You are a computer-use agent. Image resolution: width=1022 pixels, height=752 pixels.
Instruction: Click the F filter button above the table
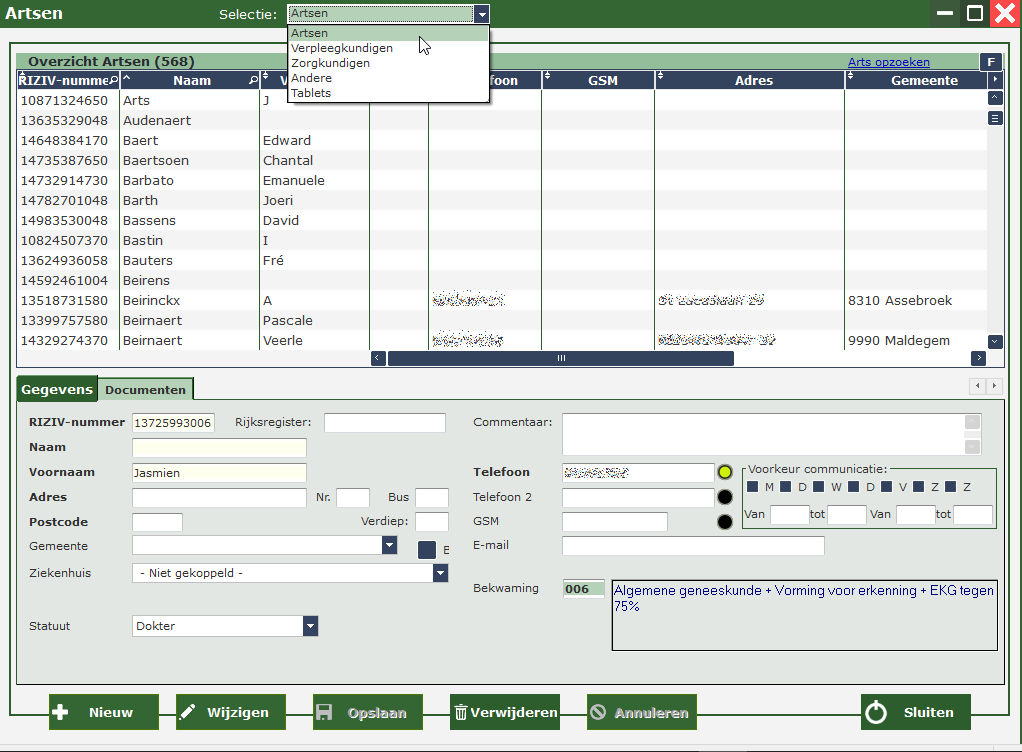(990, 62)
